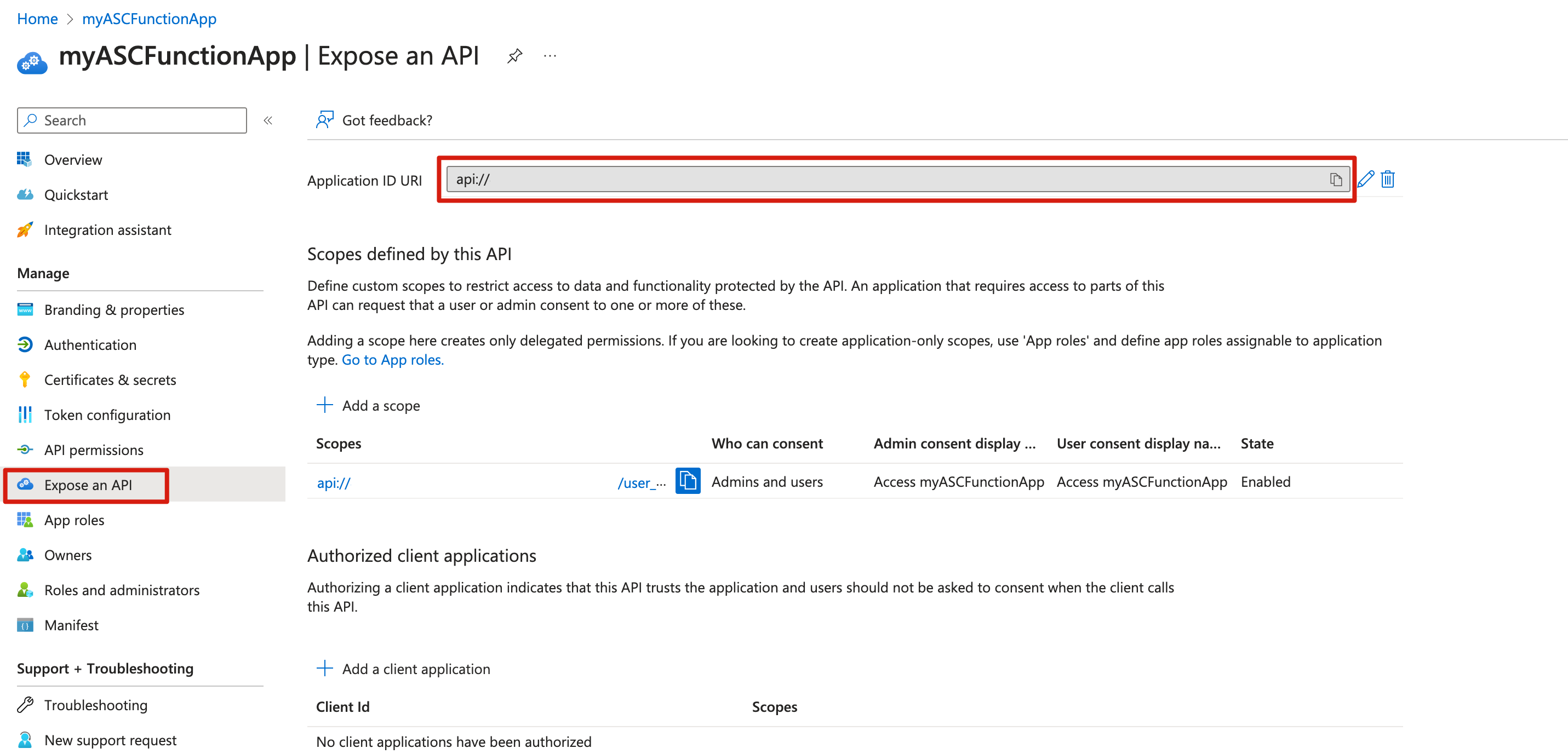
Task: Copy the Application ID URI to clipboard
Action: tap(1336, 180)
